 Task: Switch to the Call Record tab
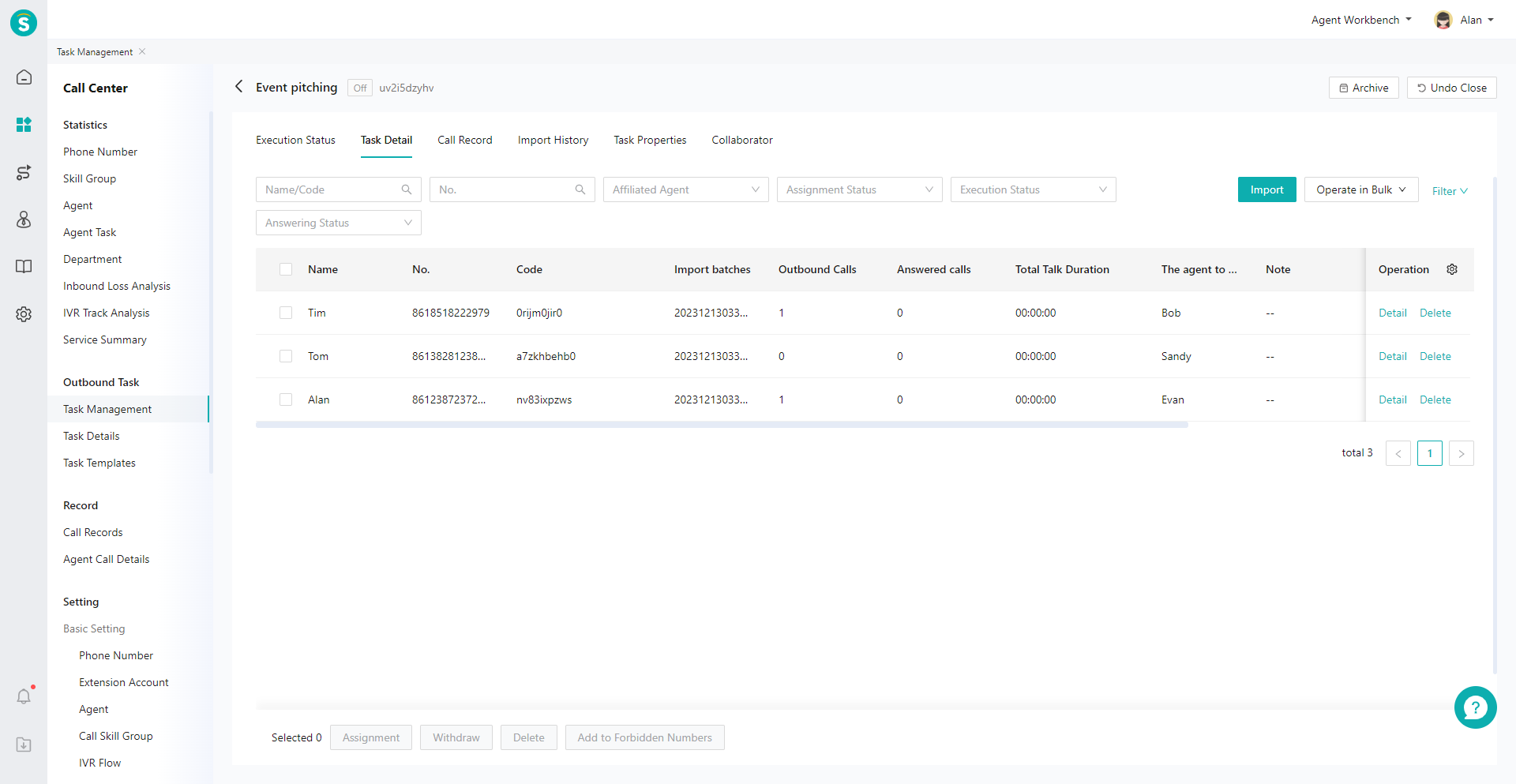(x=465, y=140)
